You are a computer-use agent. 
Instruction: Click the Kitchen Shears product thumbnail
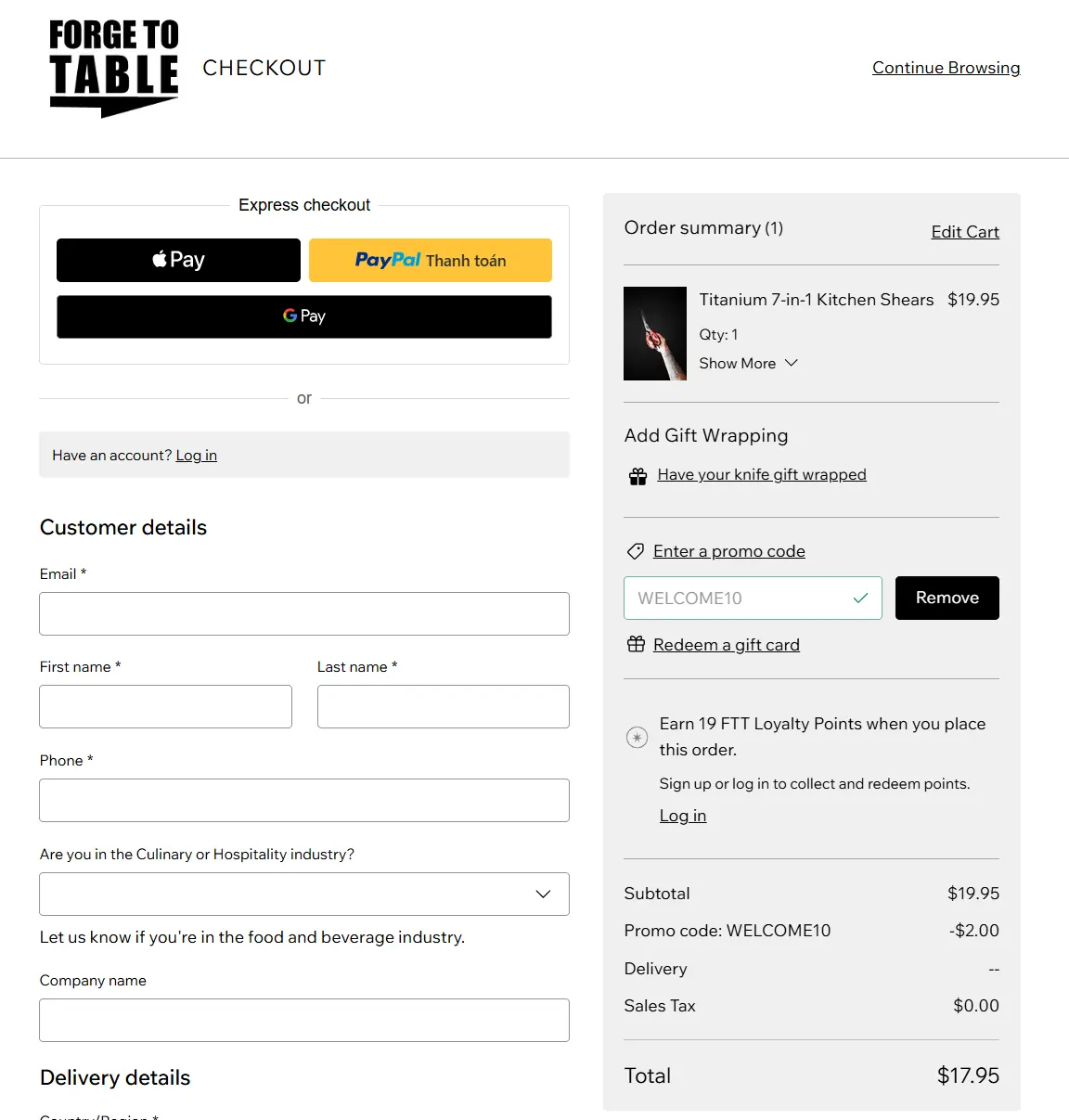[655, 333]
